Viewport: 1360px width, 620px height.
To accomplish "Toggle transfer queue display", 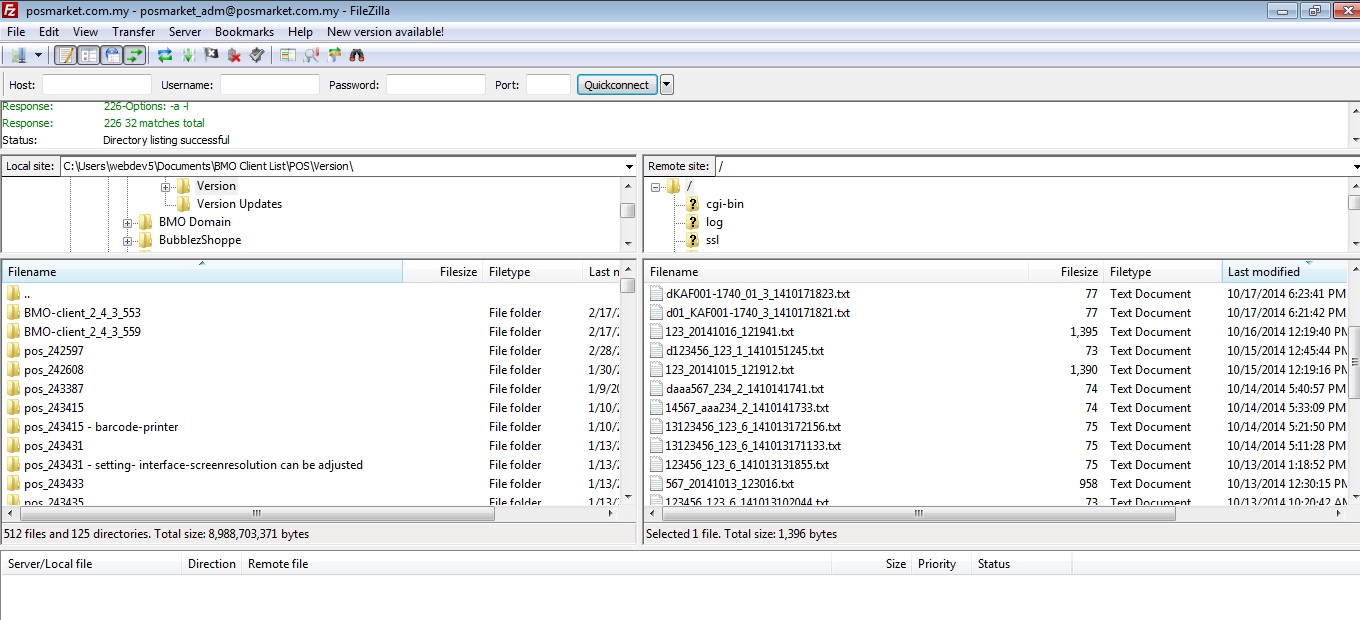I will coord(135,55).
